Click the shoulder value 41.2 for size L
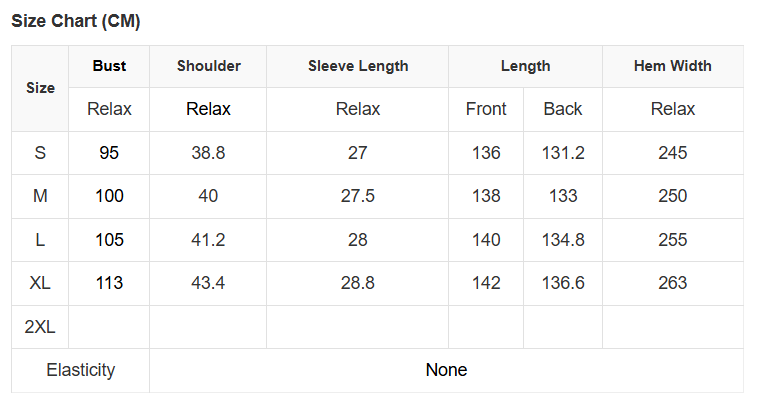The image size is (767, 406). pos(208,240)
